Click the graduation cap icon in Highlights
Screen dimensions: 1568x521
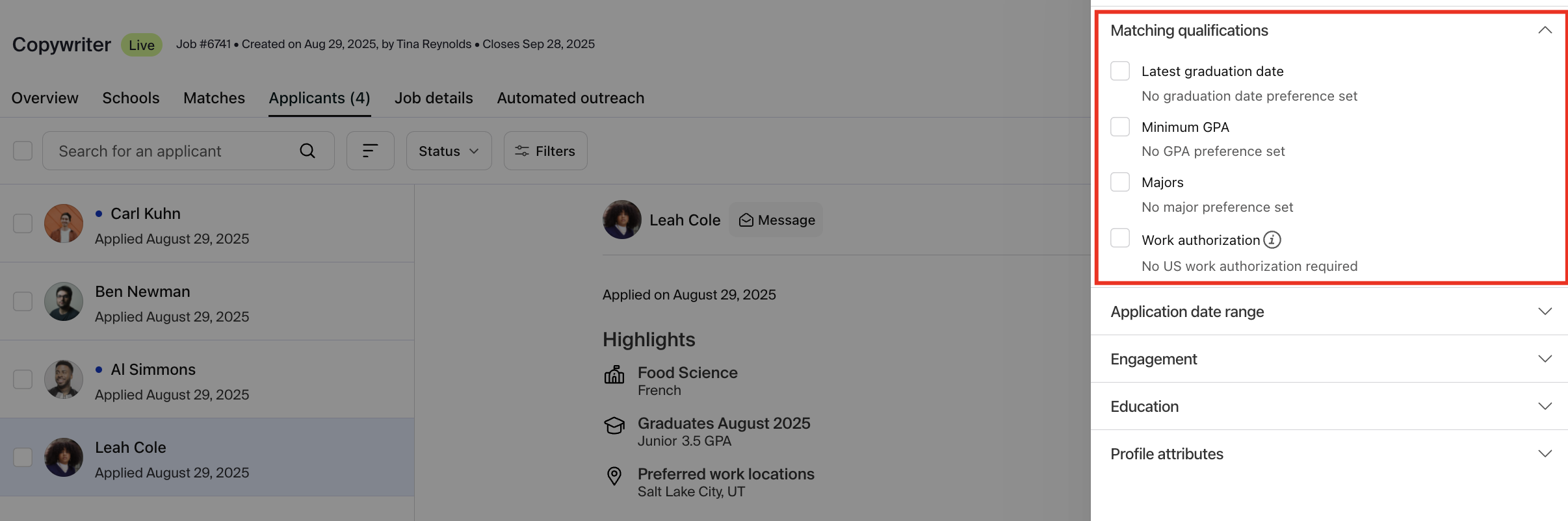click(614, 426)
